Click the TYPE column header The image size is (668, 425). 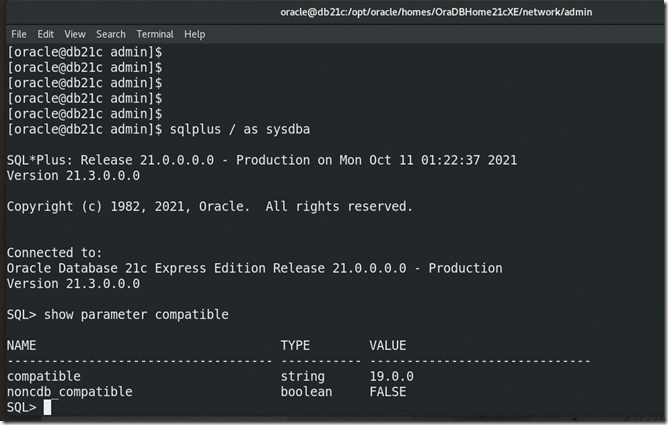(297, 345)
